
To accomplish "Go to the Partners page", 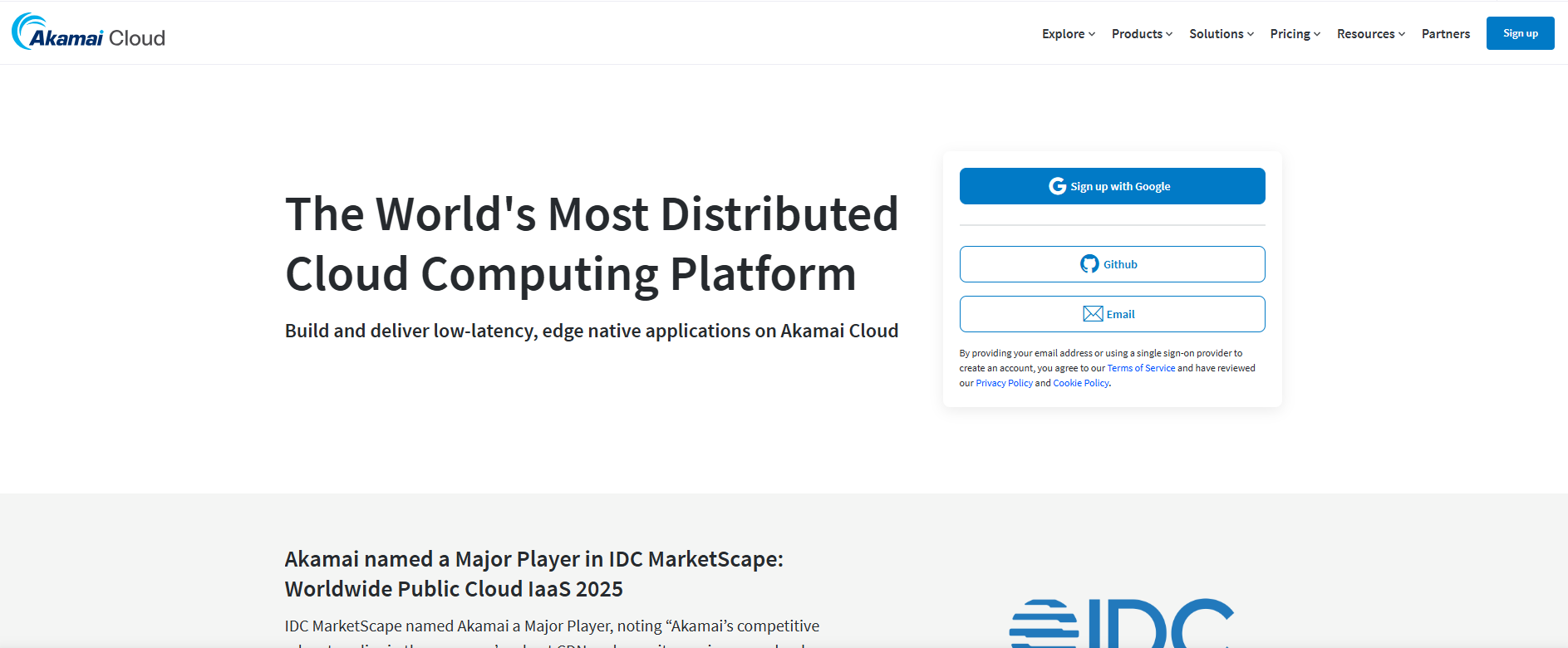I will [1446, 34].
